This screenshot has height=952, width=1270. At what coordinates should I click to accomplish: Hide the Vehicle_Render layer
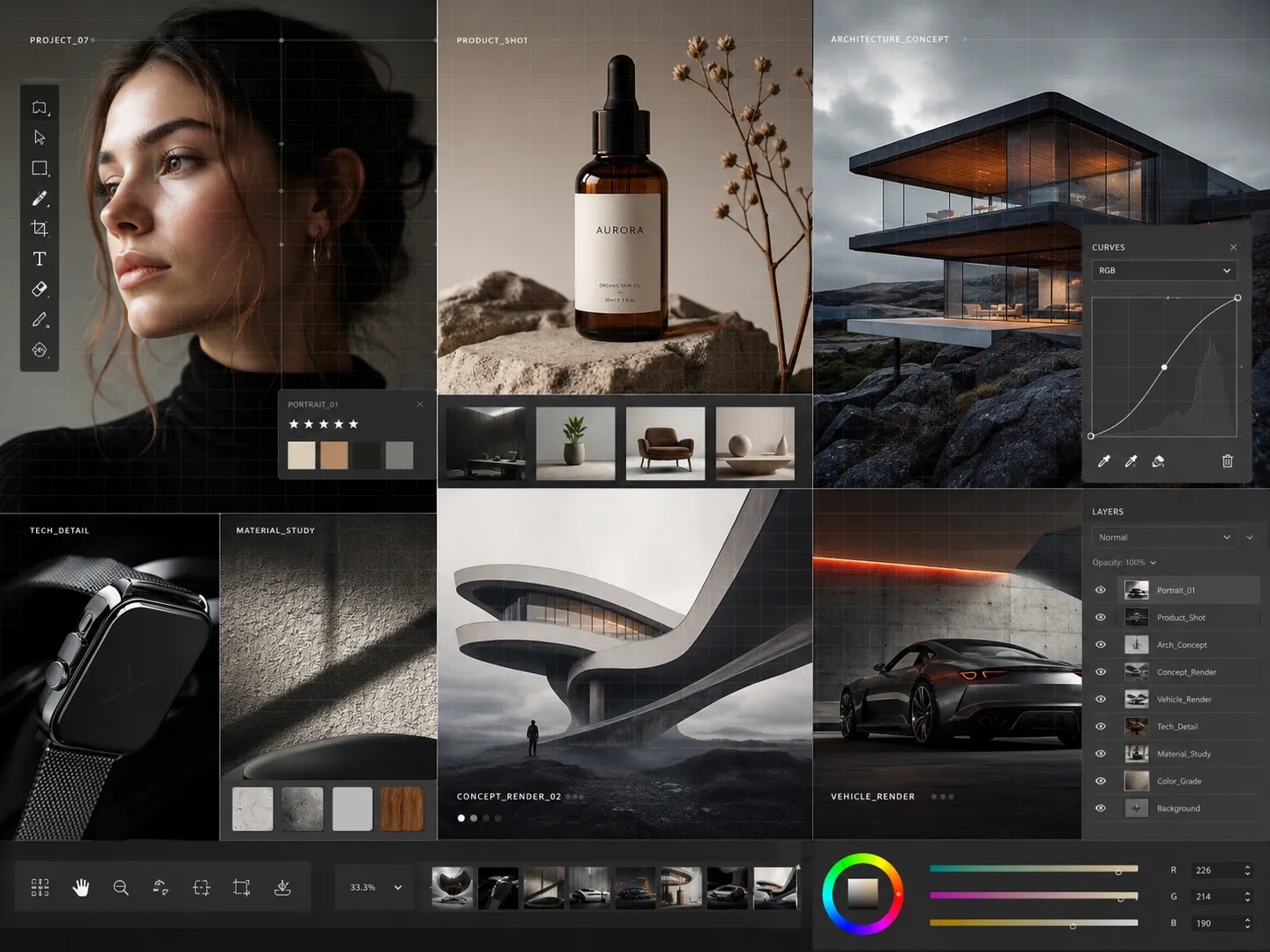[1100, 699]
